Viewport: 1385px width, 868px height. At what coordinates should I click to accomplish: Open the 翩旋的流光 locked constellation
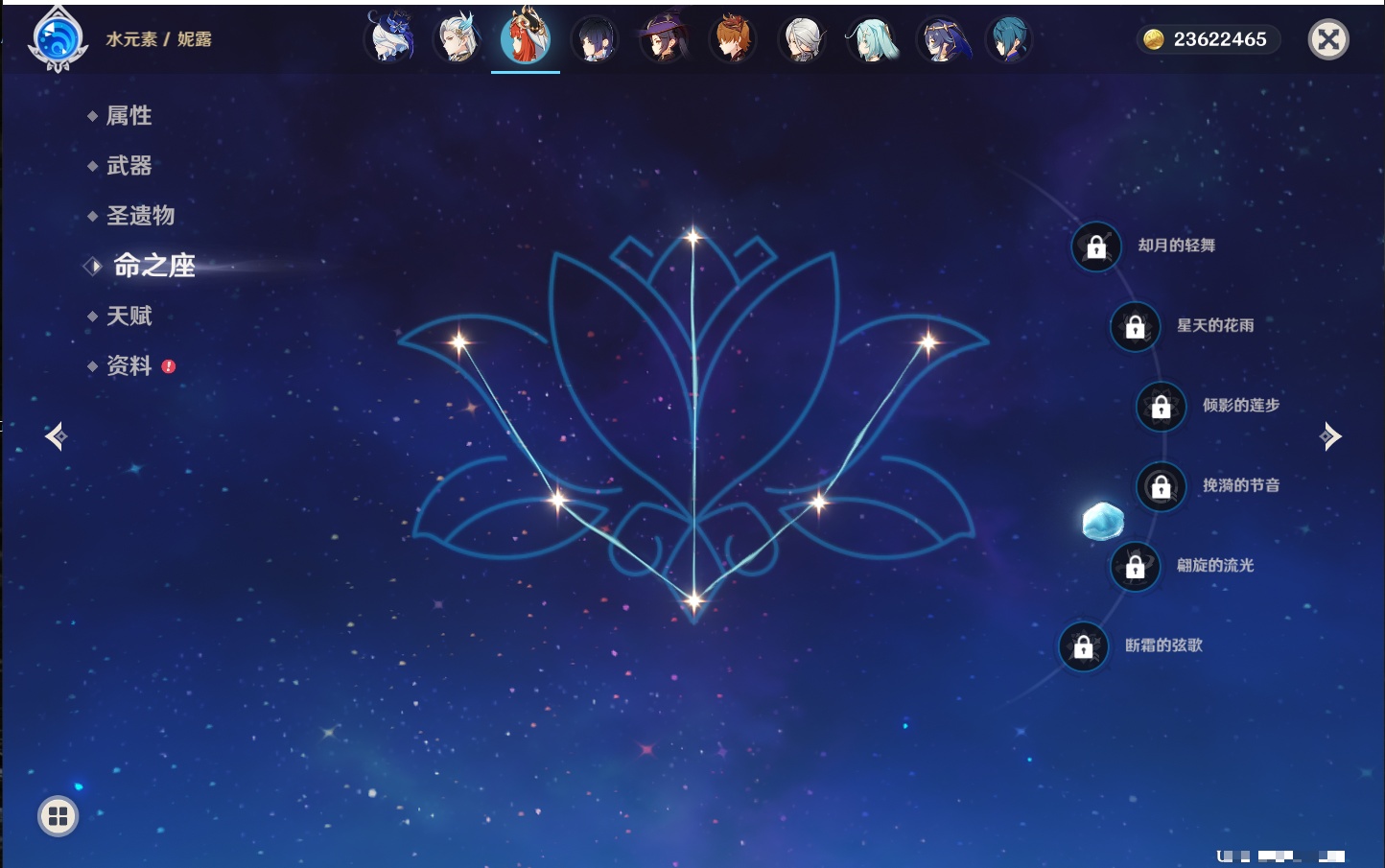[1135, 567]
